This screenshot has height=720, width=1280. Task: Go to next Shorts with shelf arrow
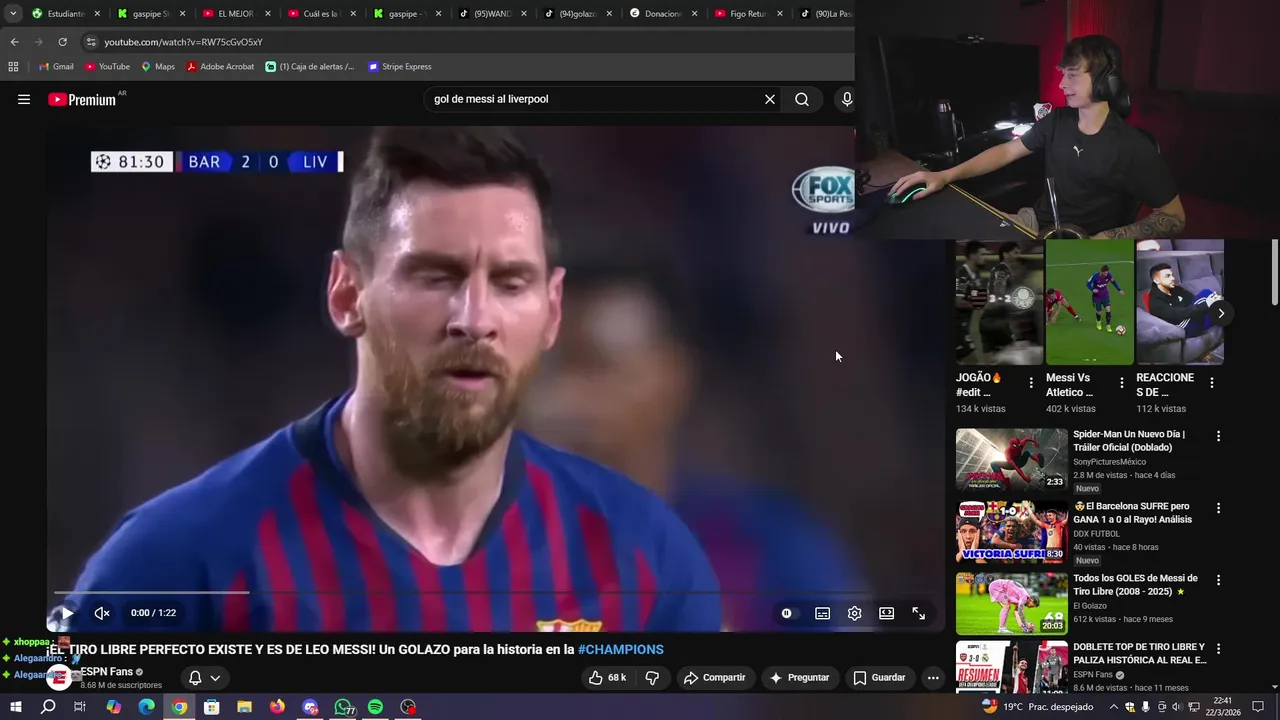(1220, 313)
